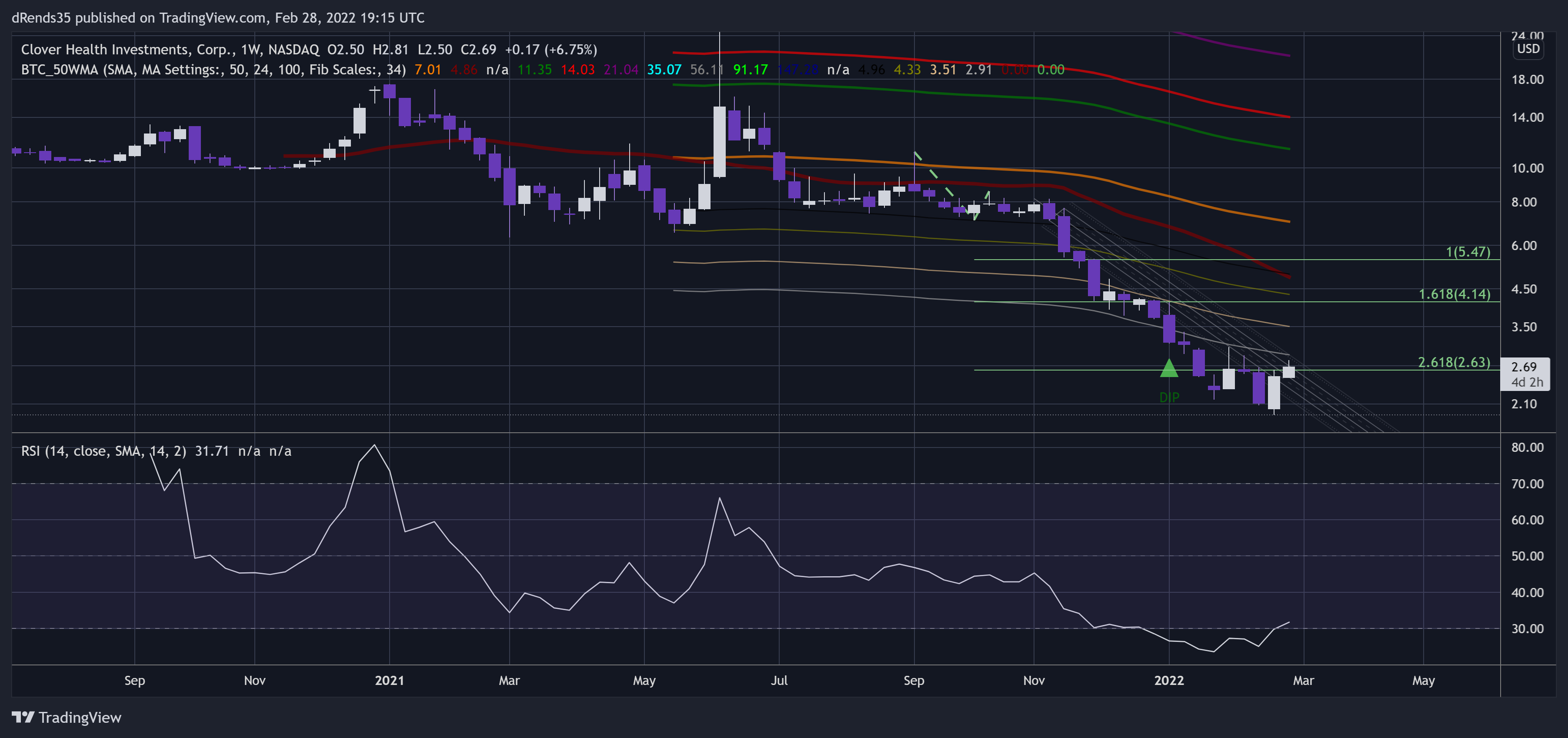Click the current price label 2.69 on the axis

click(x=1524, y=367)
